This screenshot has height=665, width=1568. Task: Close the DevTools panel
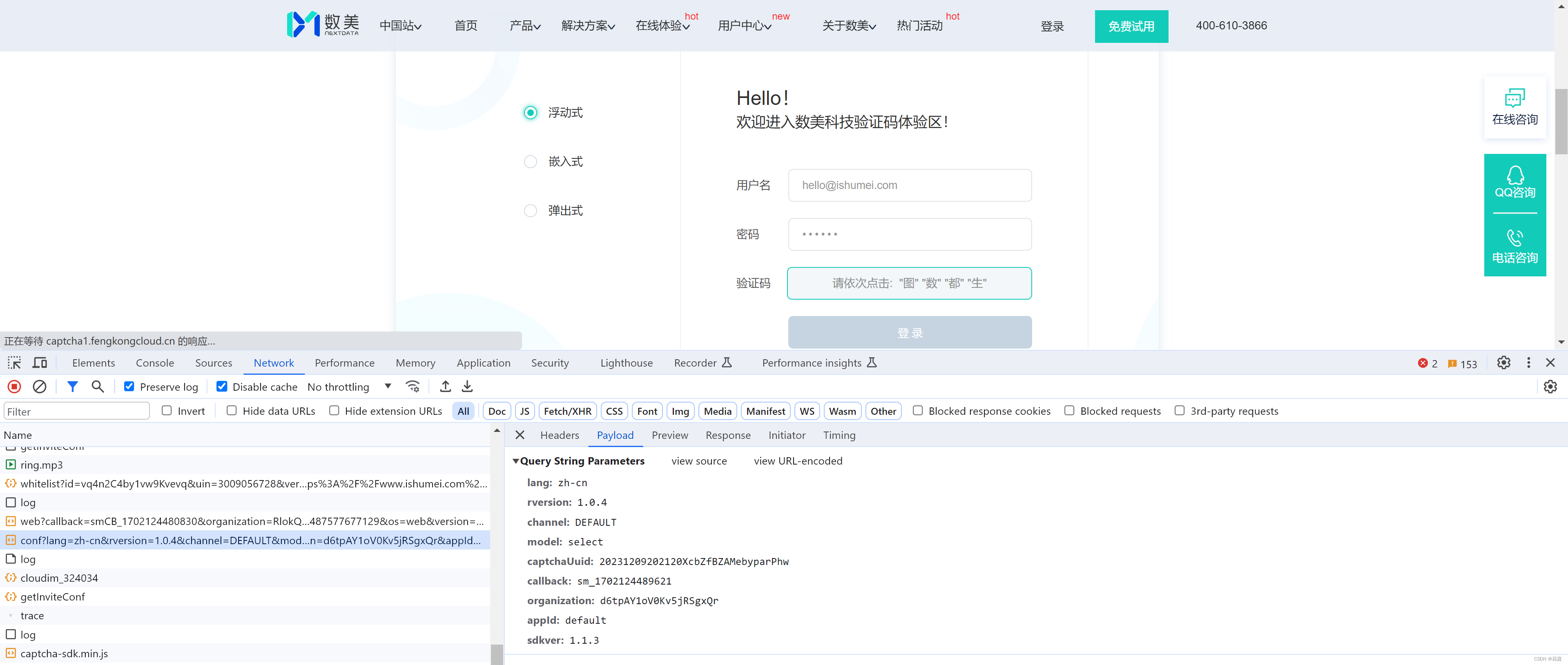(x=1550, y=363)
